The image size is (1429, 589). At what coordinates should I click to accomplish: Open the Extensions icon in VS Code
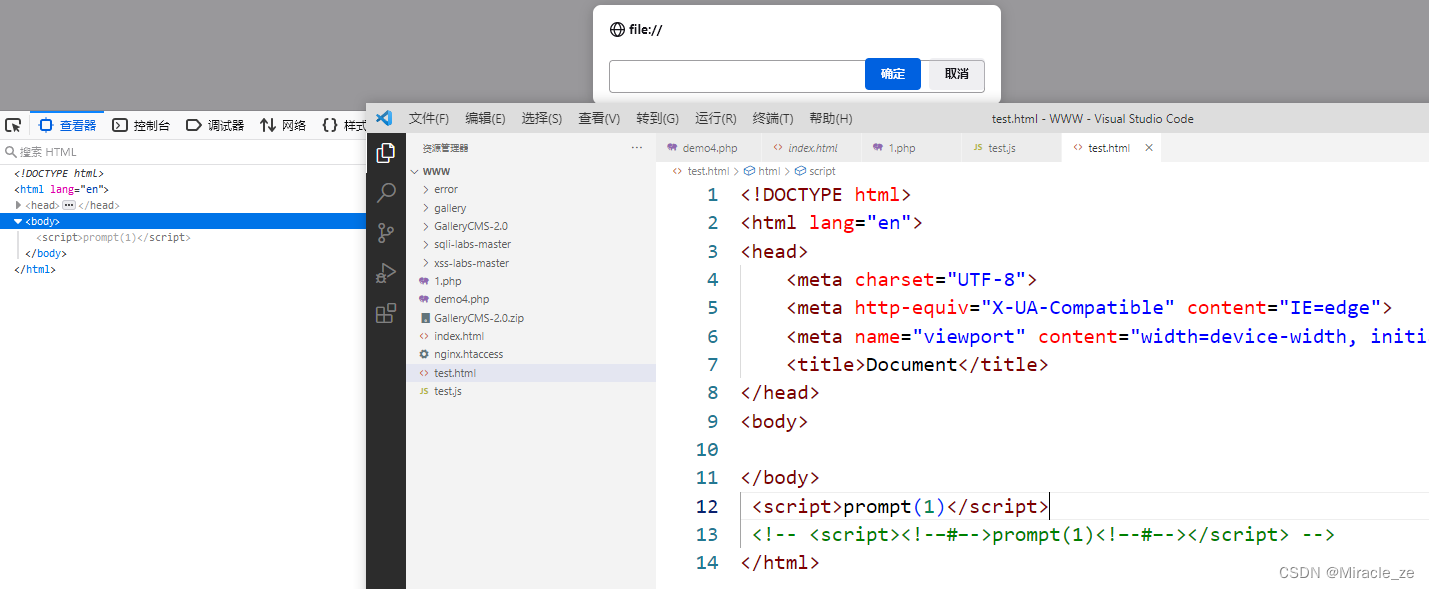coord(385,314)
